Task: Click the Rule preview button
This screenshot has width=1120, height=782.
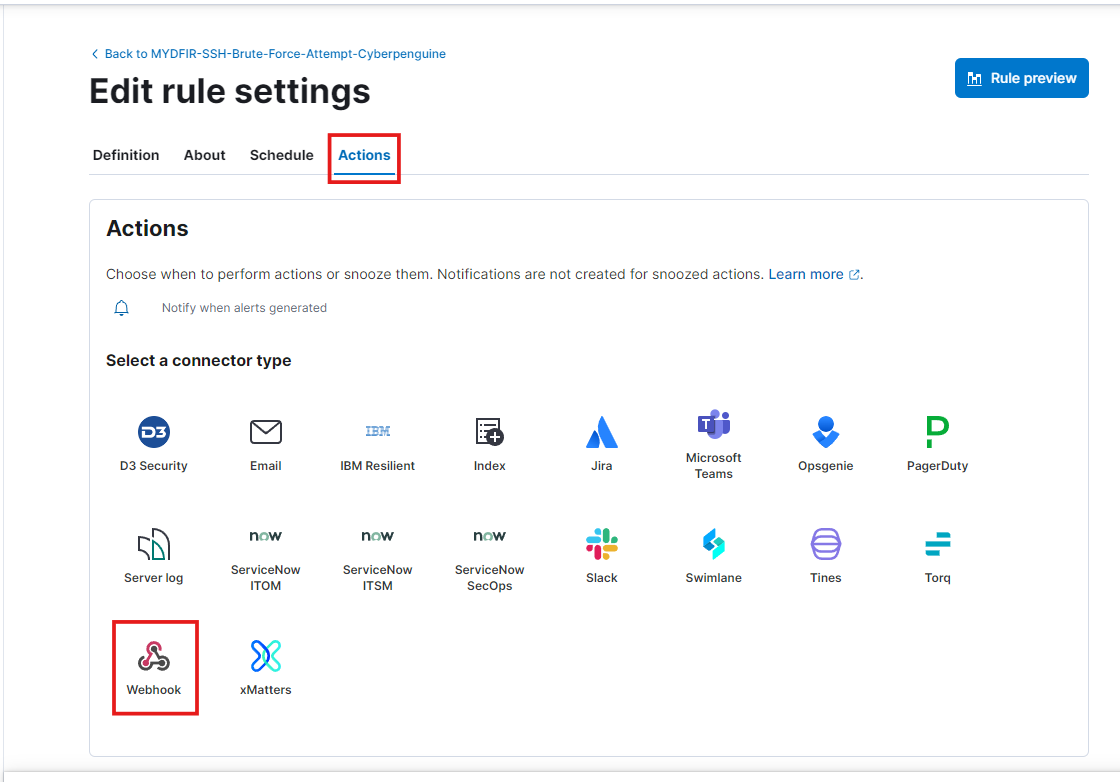Action: (x=1021, y=78)
